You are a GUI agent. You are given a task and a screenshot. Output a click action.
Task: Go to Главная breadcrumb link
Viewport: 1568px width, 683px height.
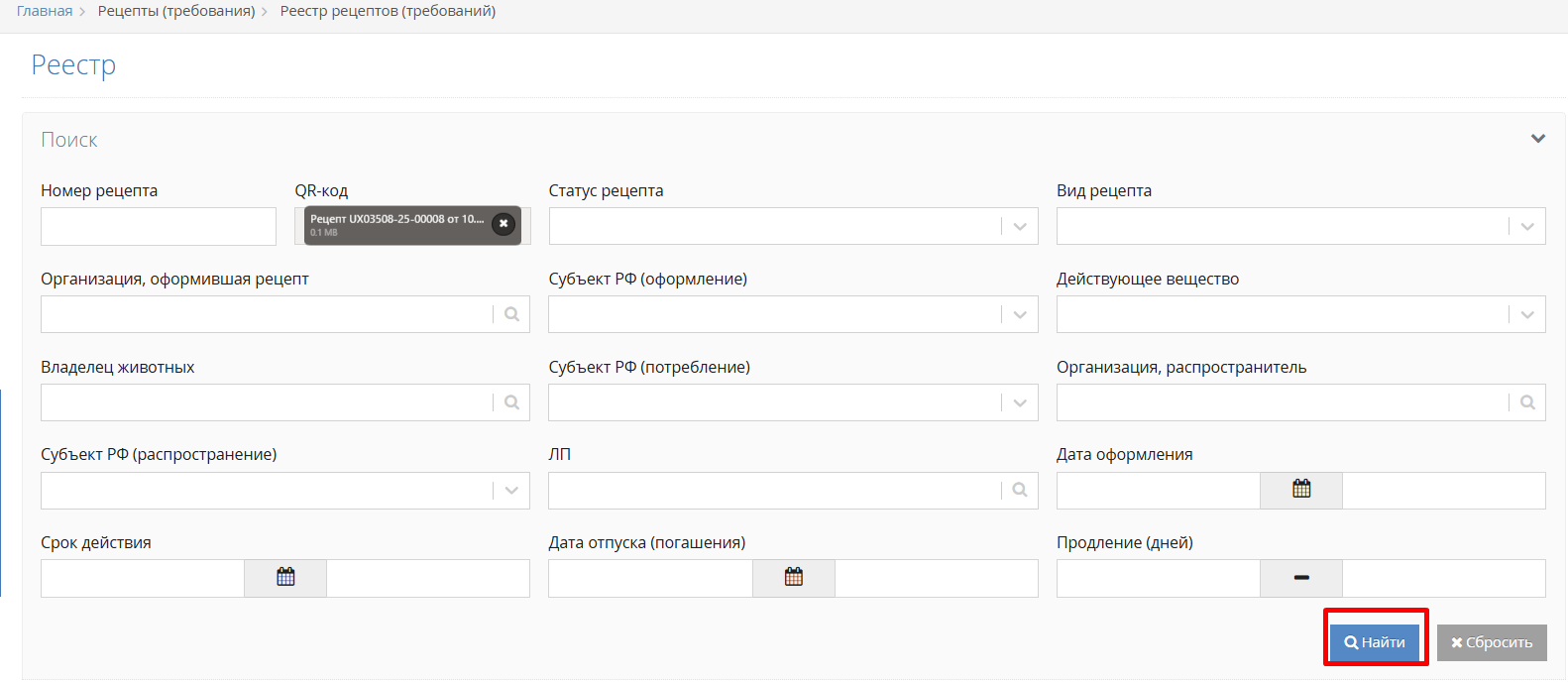click(x=45, y=11)
